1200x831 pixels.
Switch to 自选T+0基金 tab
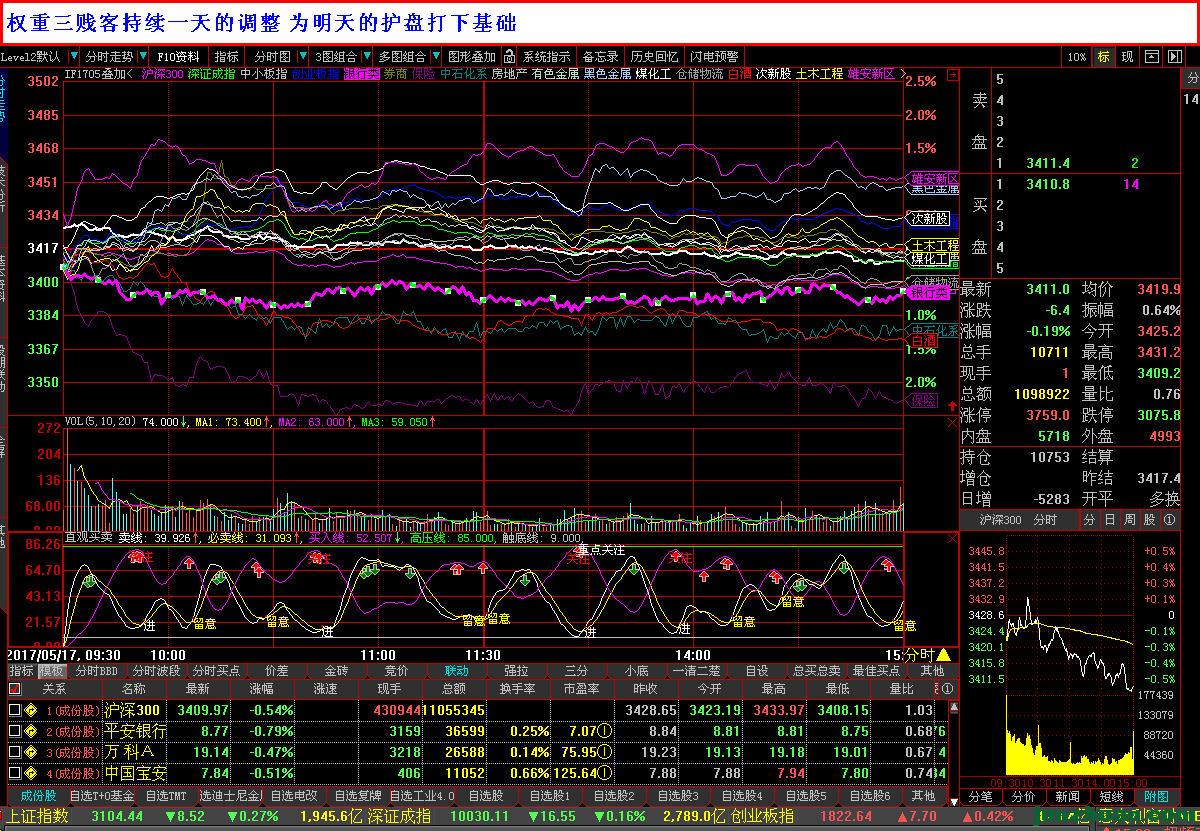click(102, 796)
